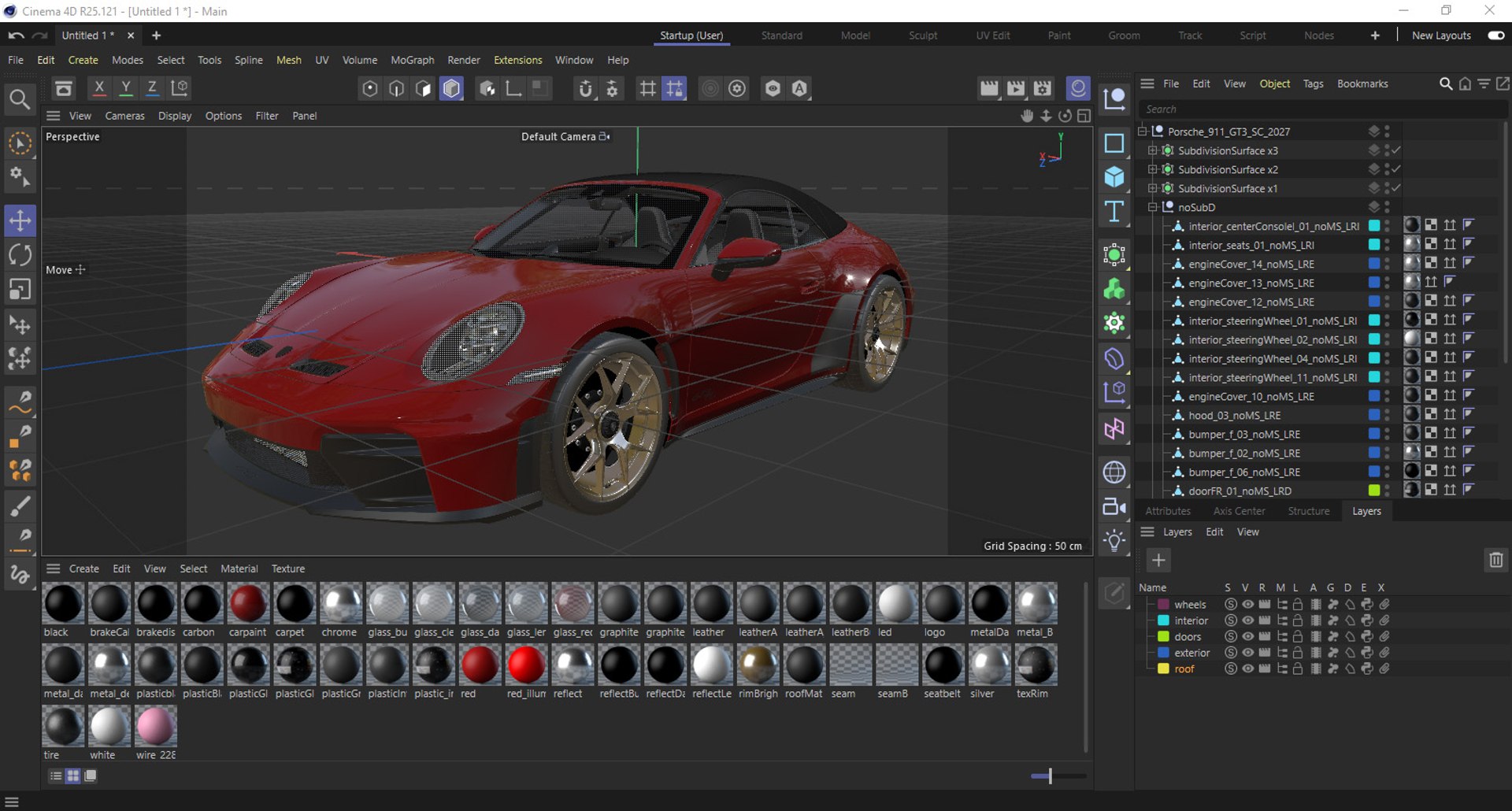Switch to Edges mode
This screenshot has width=1512, height=811.
[x=397, y=89]
